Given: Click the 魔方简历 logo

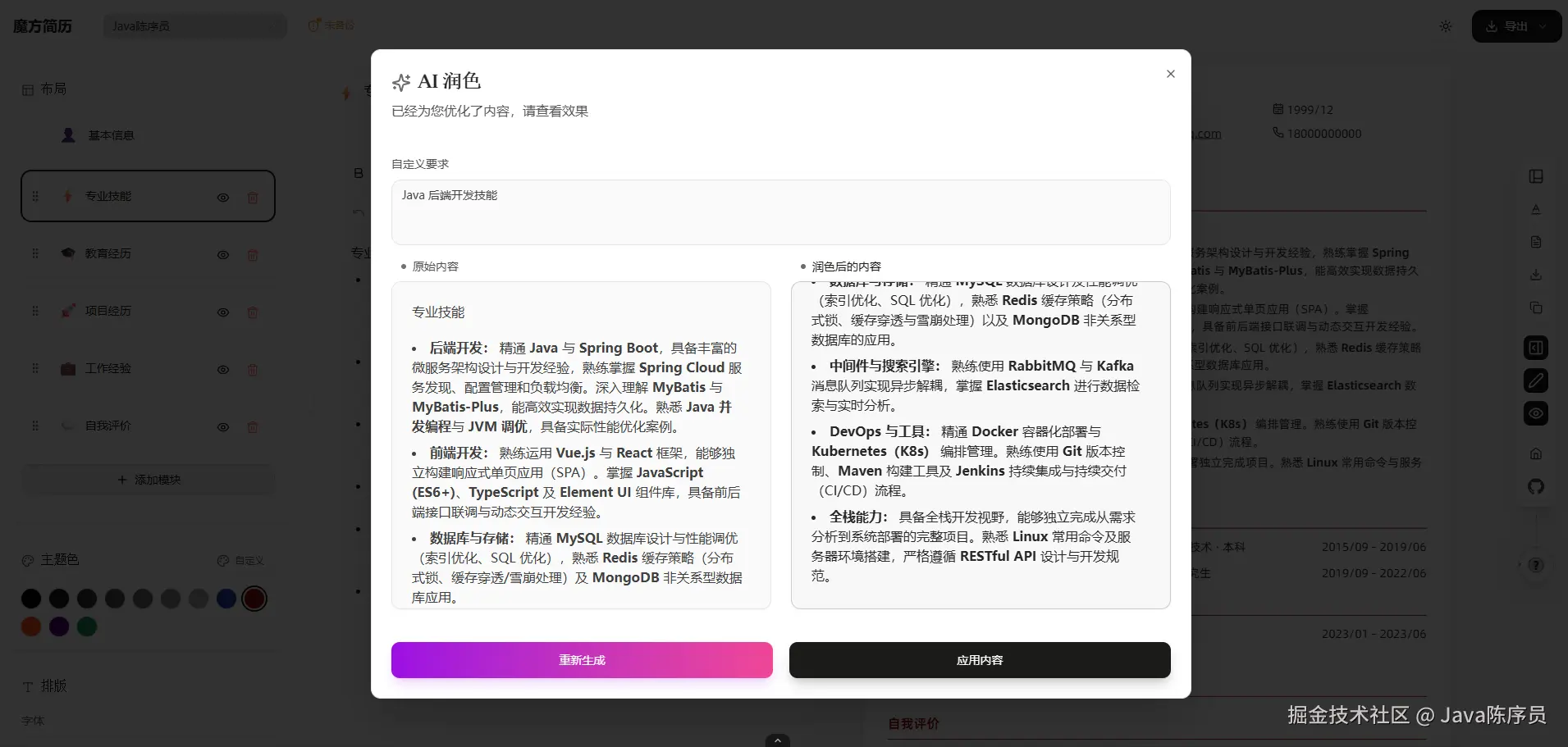Looking at the screenshot, I should click(43, 26).
